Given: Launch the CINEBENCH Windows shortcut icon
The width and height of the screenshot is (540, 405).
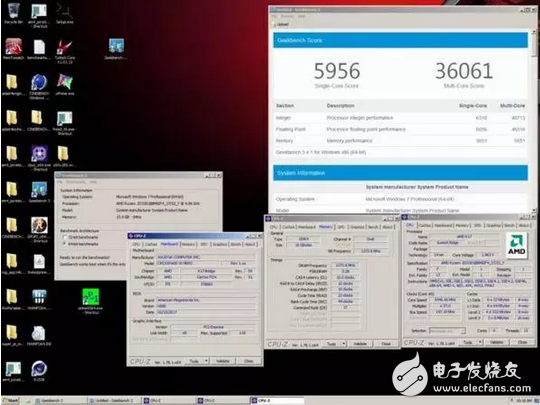Looking at the screenshot, I should pos(39,86).
